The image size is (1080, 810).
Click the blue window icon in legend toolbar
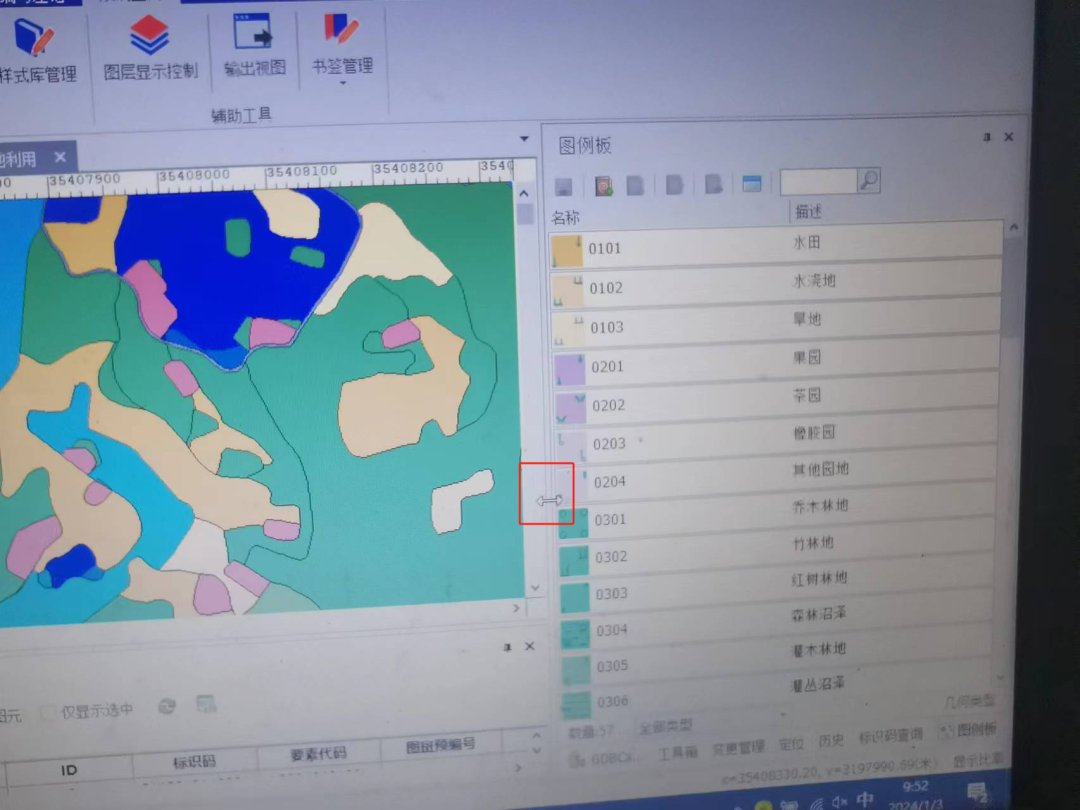click(x=751, y=184)
